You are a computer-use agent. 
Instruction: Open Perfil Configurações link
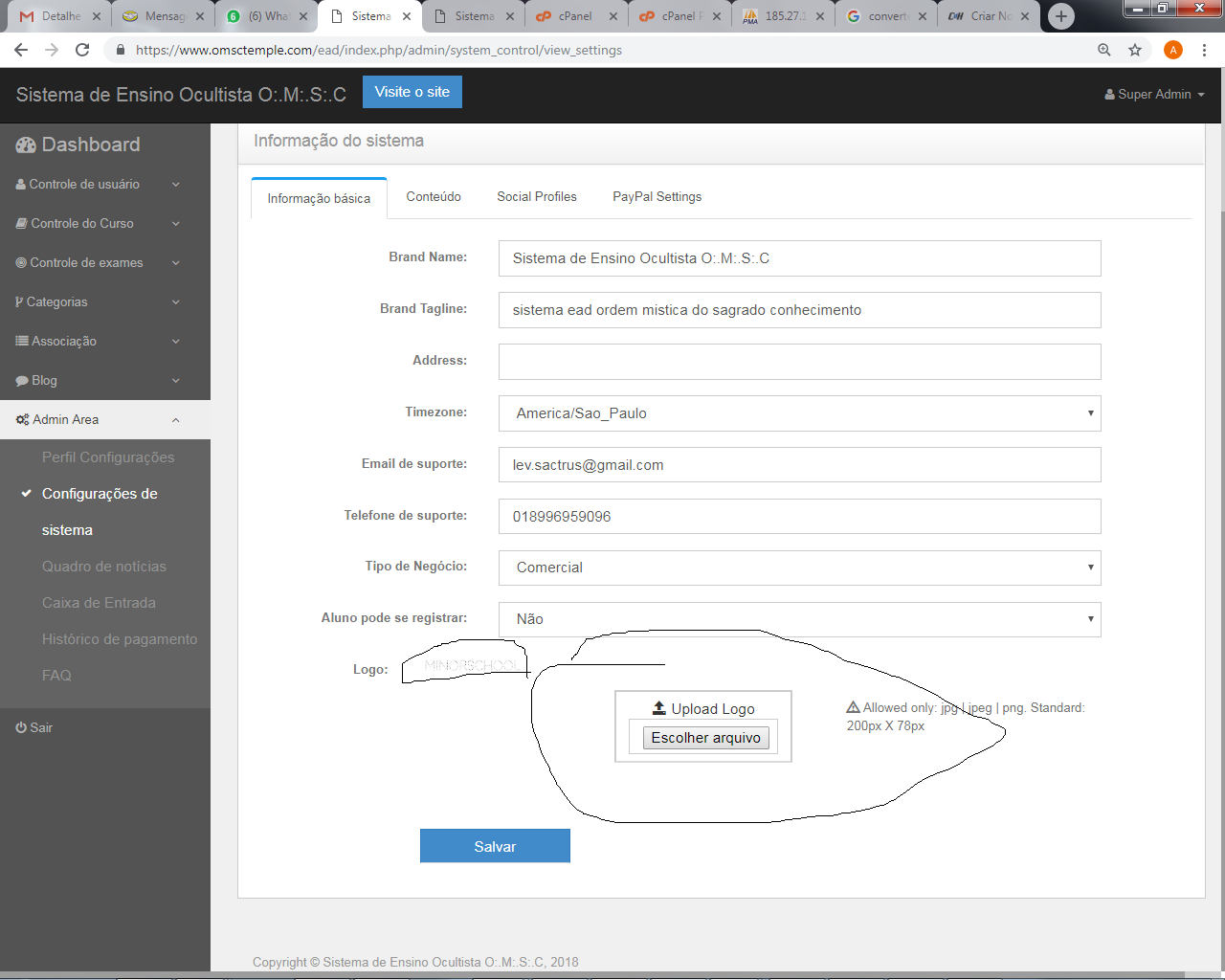point(108,457)
